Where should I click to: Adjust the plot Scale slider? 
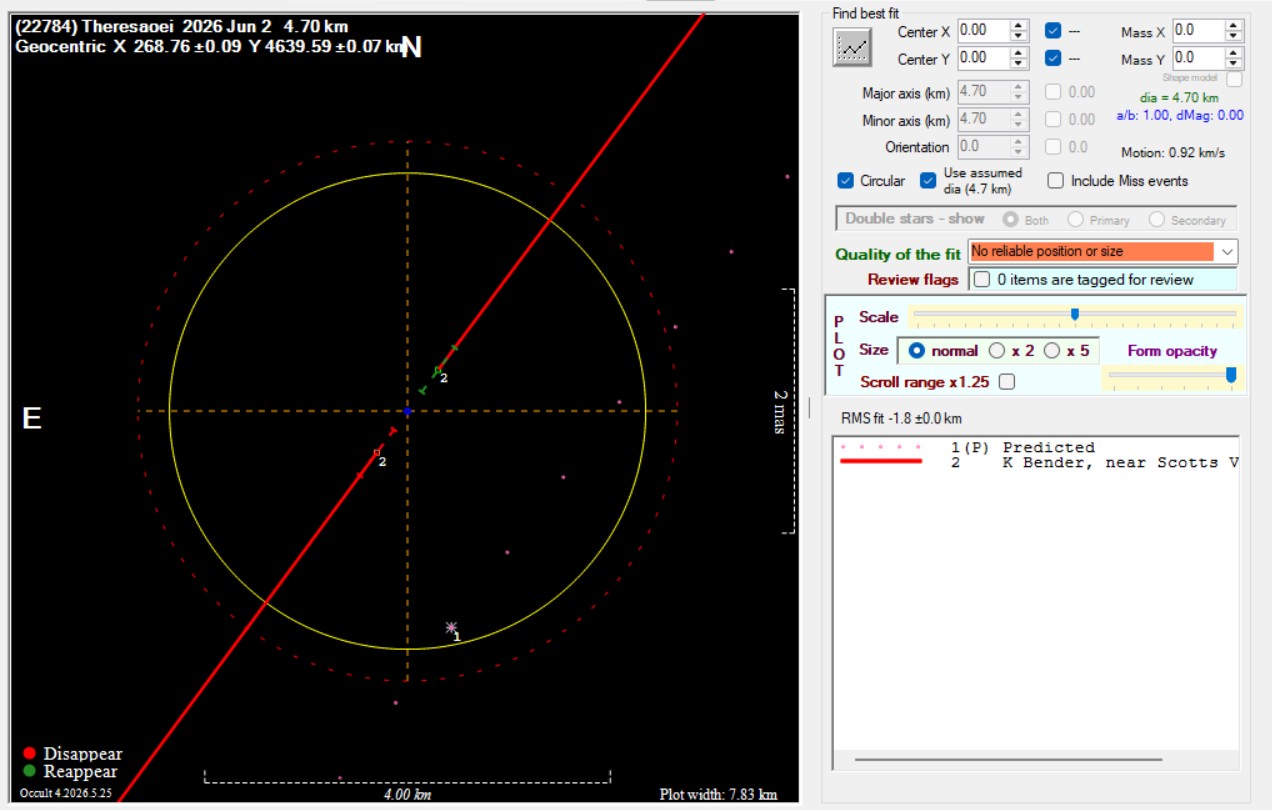point(1075,316)
